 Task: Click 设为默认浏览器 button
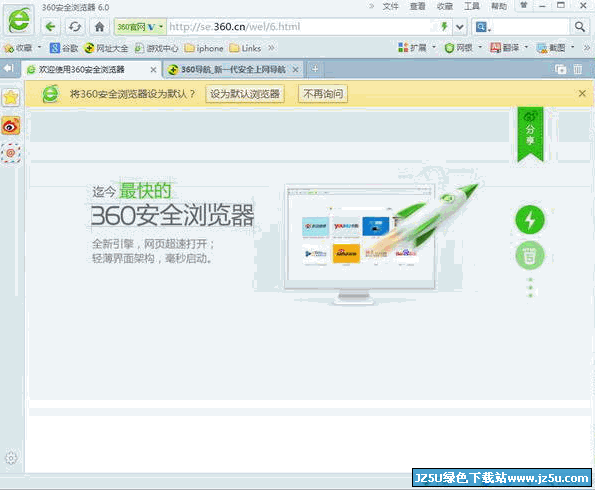(x=245, y=94)
